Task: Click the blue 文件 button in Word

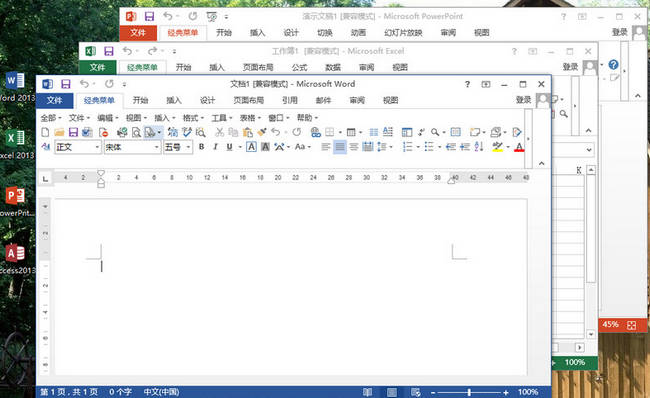Action: click(55, 100)
